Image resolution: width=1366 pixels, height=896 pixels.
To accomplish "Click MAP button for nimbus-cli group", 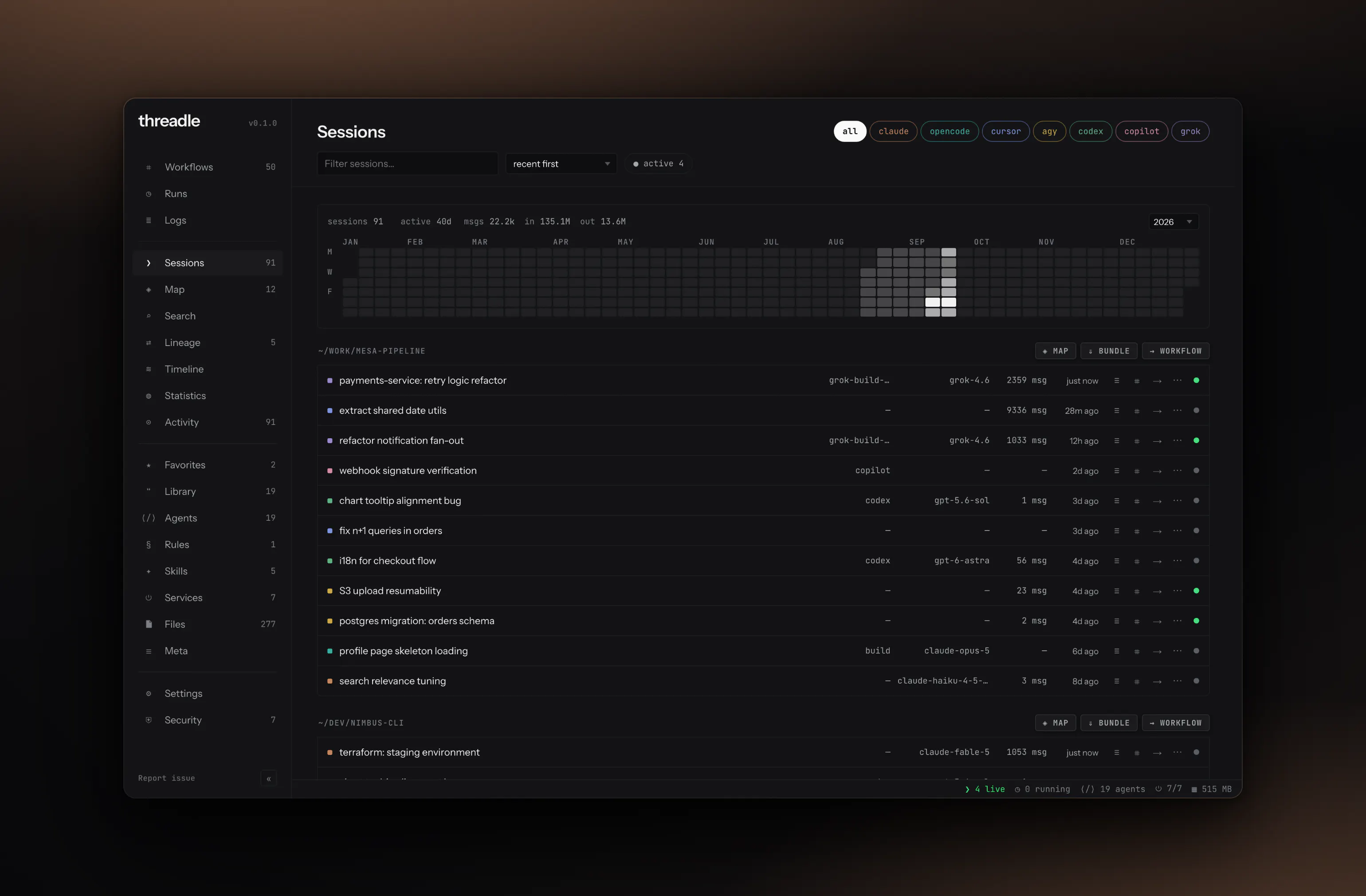I will click(1056, 723).
